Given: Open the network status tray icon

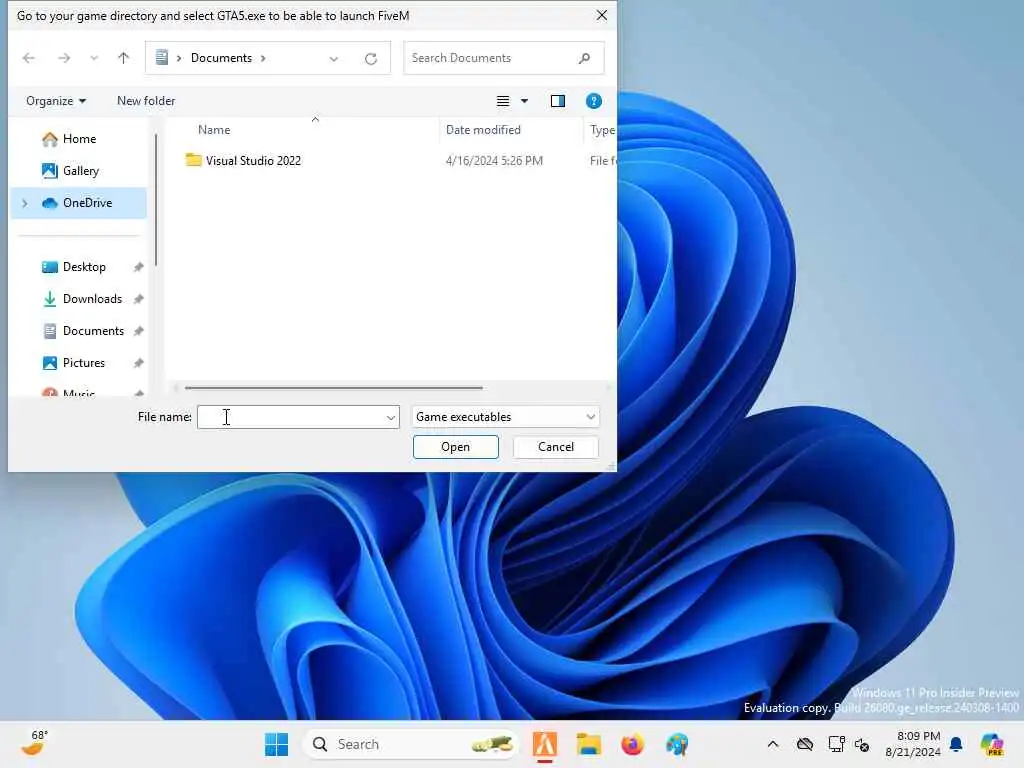Looking at the screenshot, I should [836, 744].
